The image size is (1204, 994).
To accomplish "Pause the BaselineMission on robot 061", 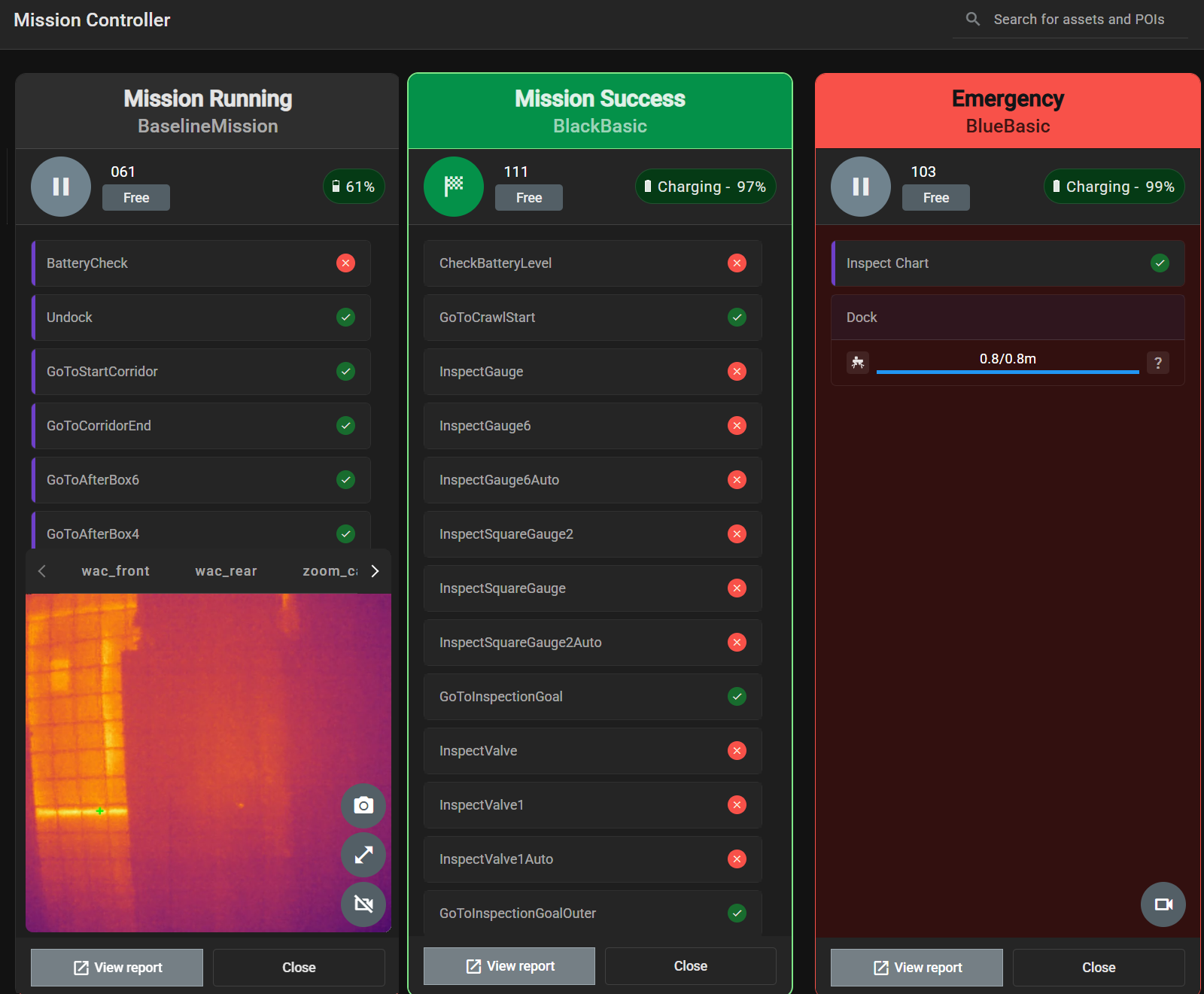I will click(61, 187).
